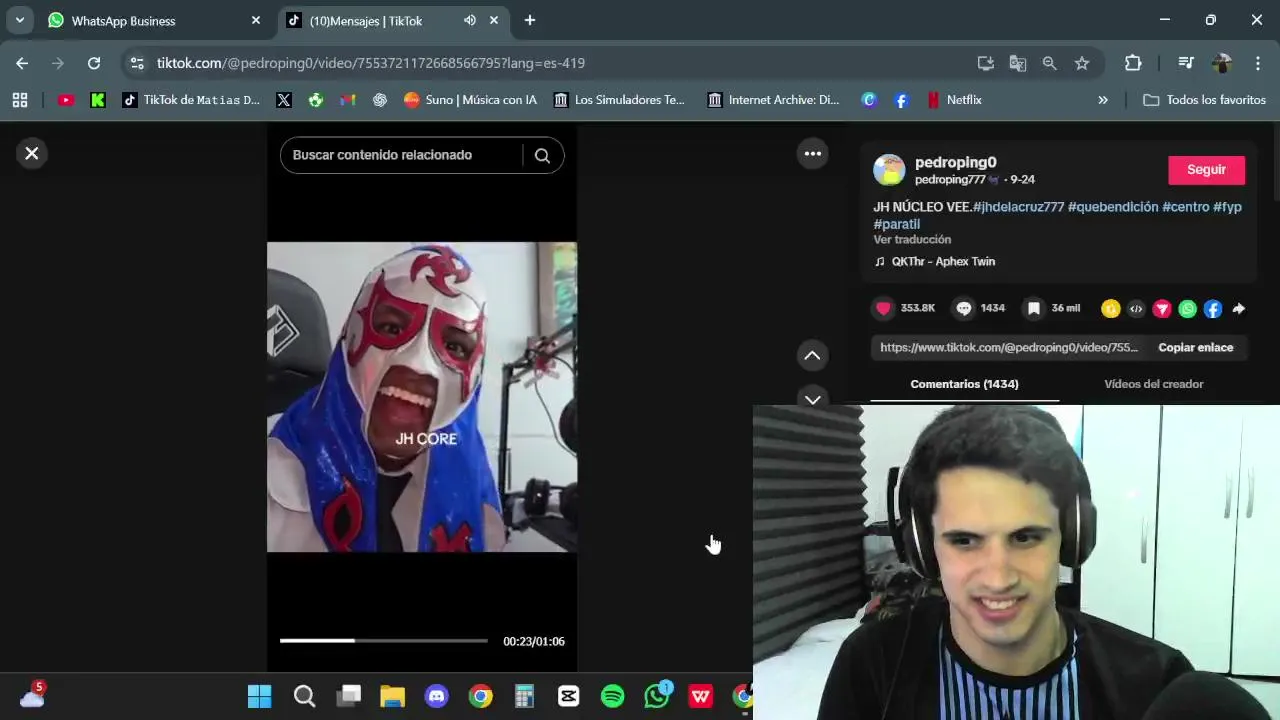Open the Suno | Música con IA bookmark
Image resolution: width=1280 pixels, height=720 pixels.
click(470, 100)
